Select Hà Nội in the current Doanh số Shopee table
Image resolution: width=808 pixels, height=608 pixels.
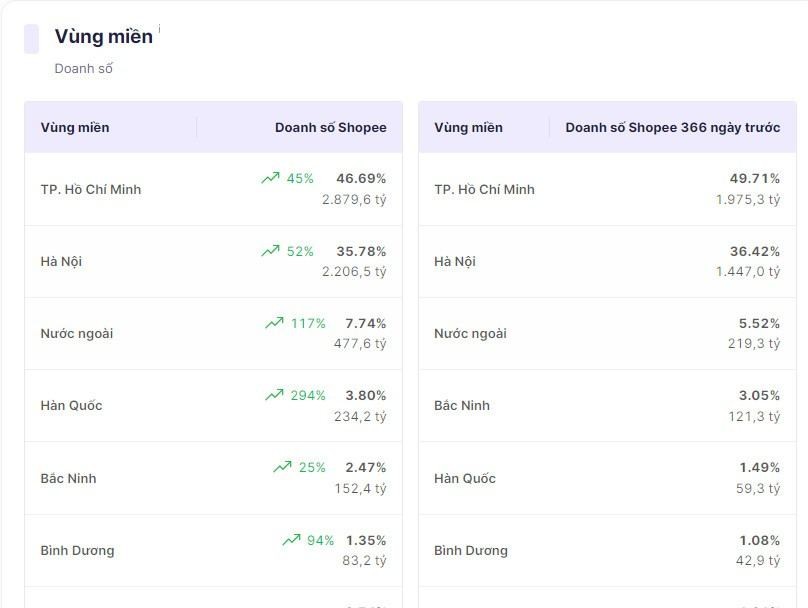(x=61, y=262)
